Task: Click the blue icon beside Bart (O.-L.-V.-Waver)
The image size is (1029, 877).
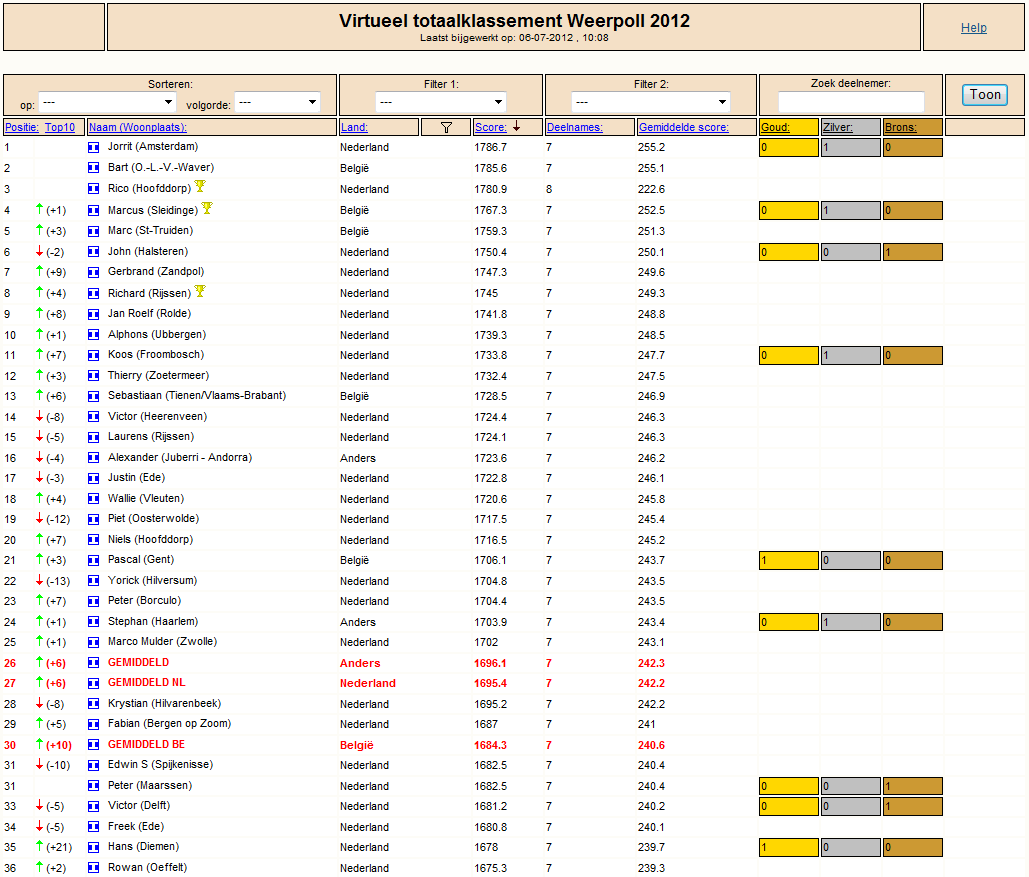Action: click(94, 169)
